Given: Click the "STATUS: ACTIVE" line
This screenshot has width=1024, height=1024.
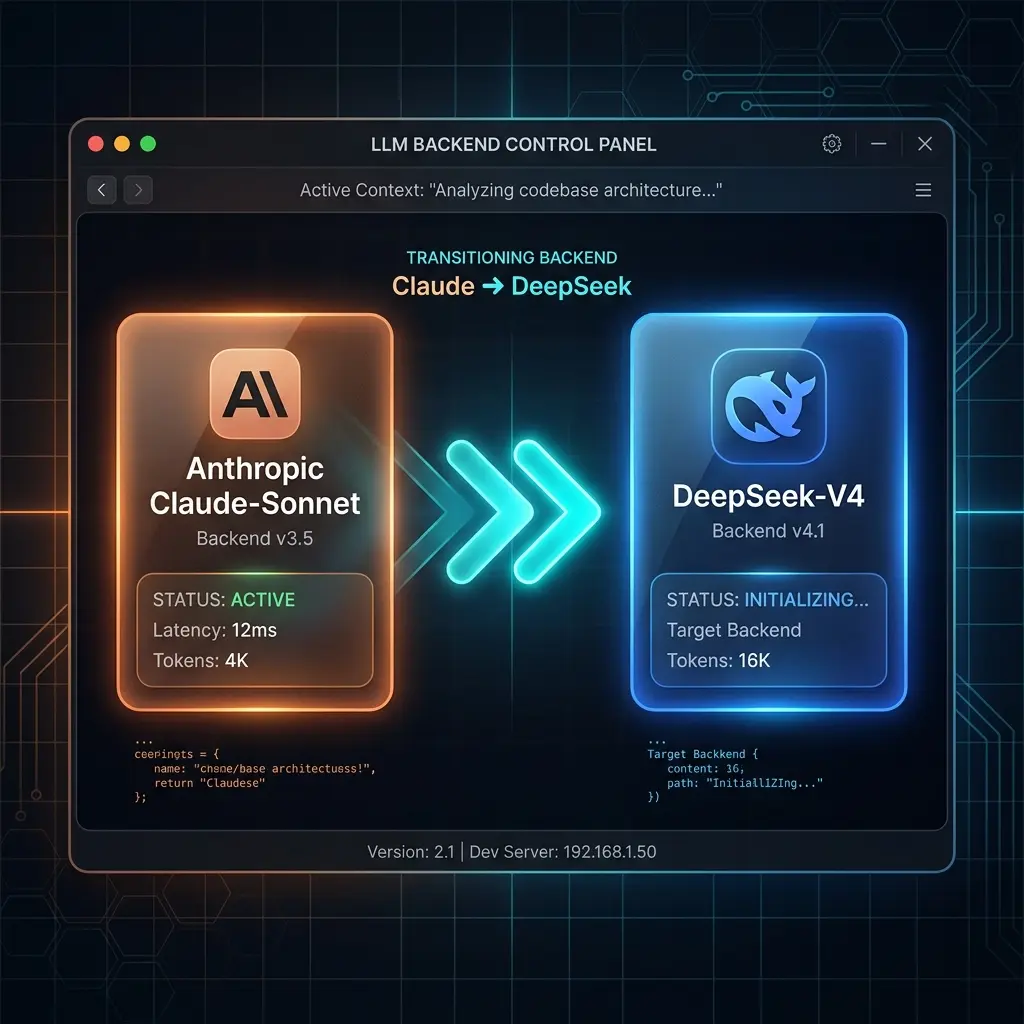Looking at the screenshot, I should 224,600.
